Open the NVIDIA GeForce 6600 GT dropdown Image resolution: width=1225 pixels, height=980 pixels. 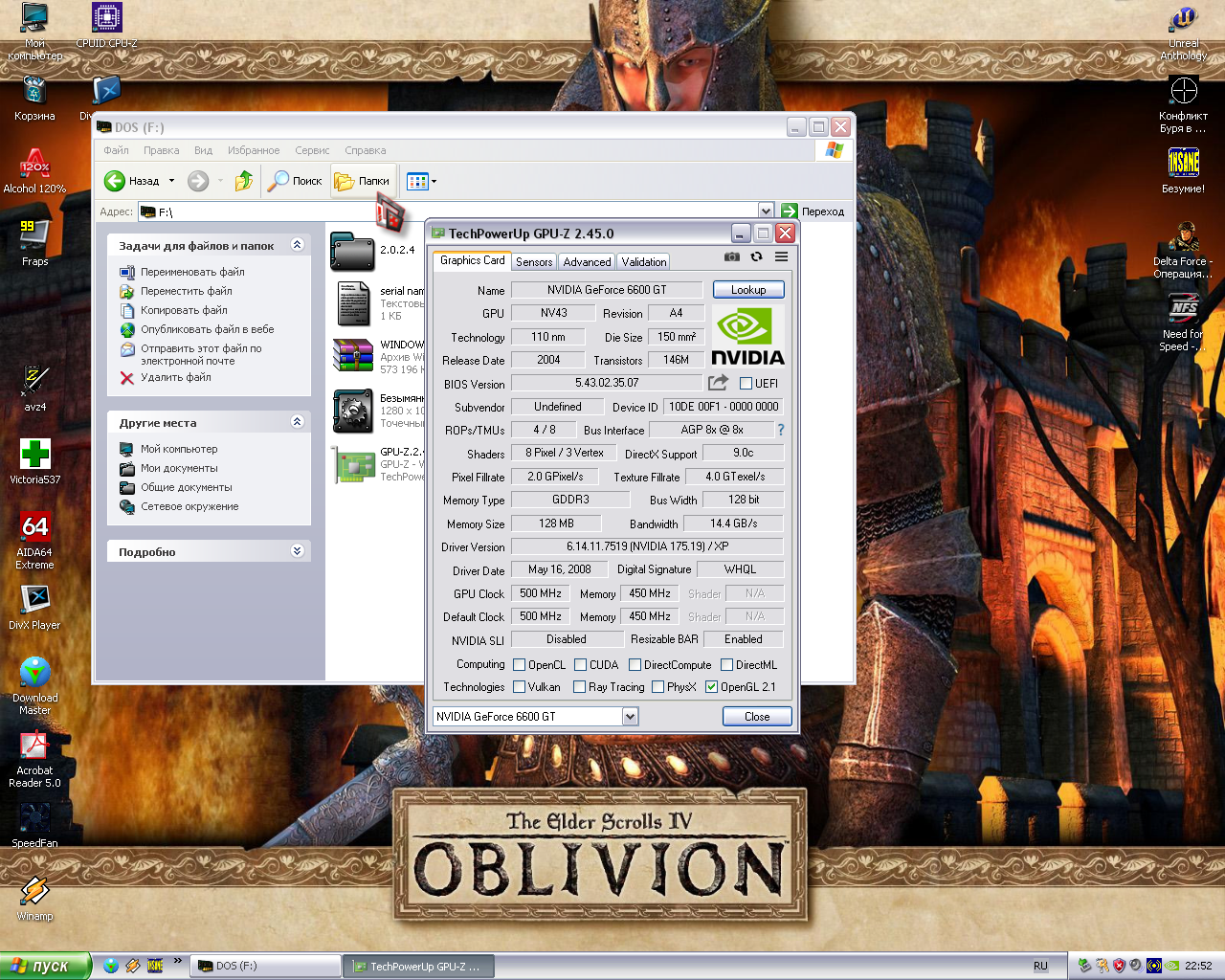(630, 717)
